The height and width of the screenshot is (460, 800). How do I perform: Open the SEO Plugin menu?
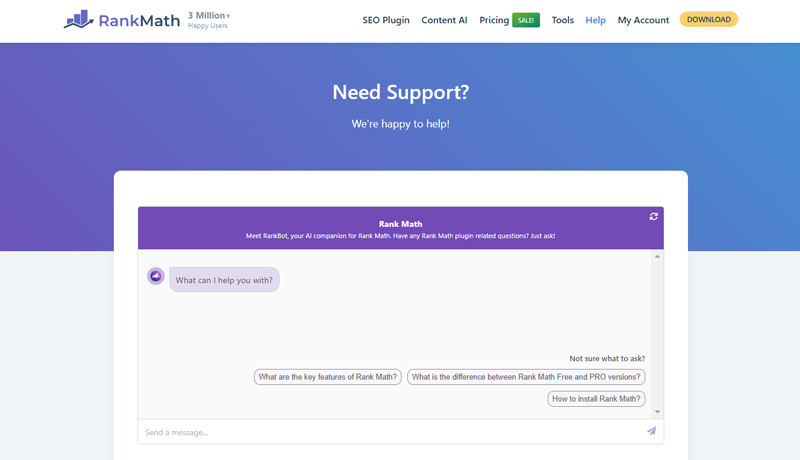[386, 20]
